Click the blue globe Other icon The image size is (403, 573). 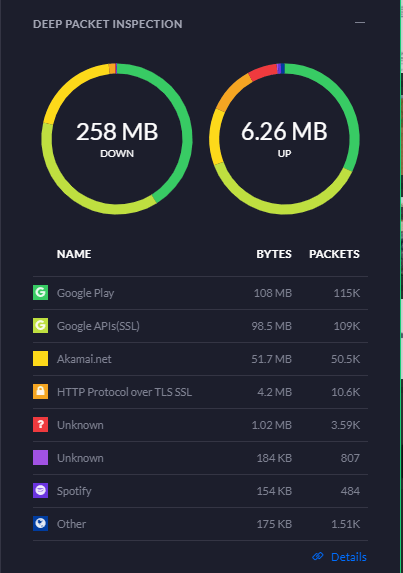pos(41,524)
